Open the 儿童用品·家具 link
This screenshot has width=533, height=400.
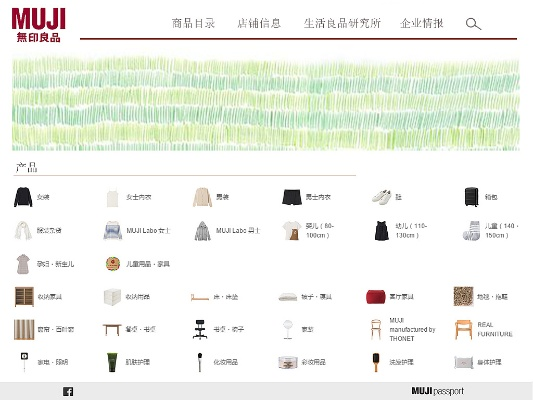click(x=148, y=264)
